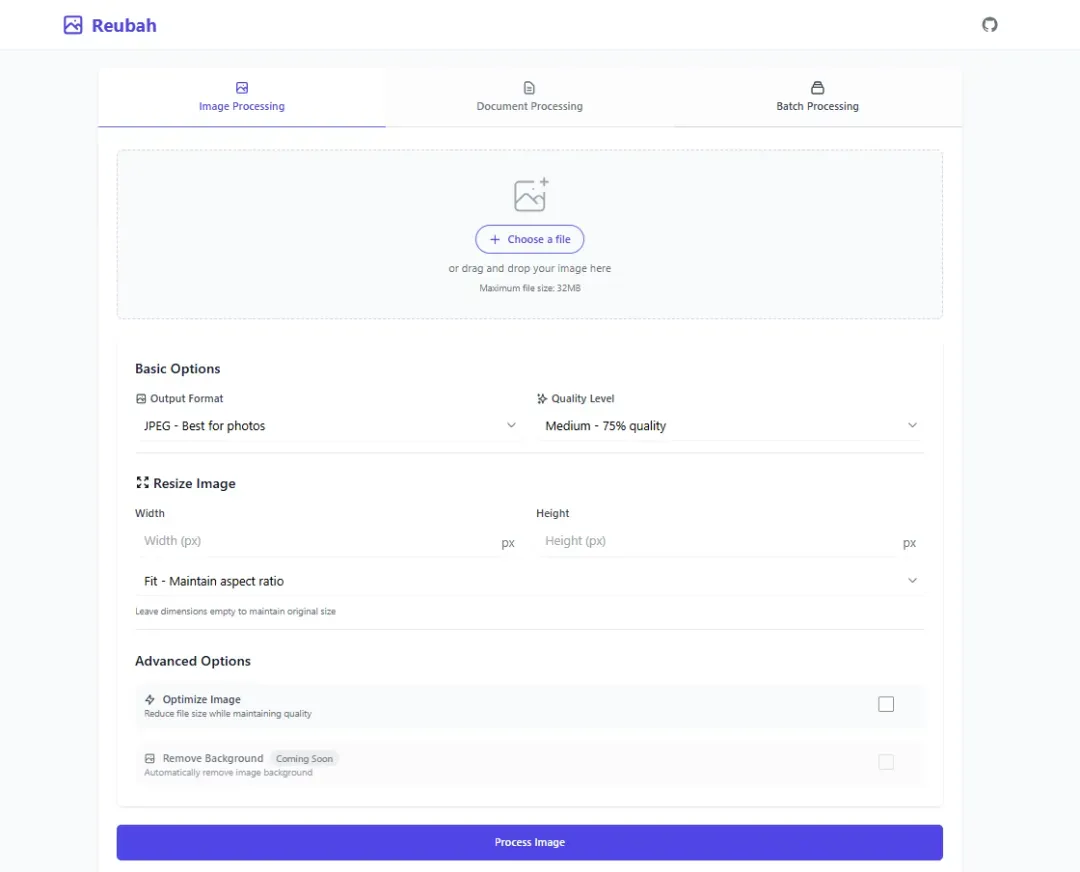Image resolution: width=1080 pixels, height=872 pixels.
Task: Click the image upload placeholder icon
Action: coord(530,194)
